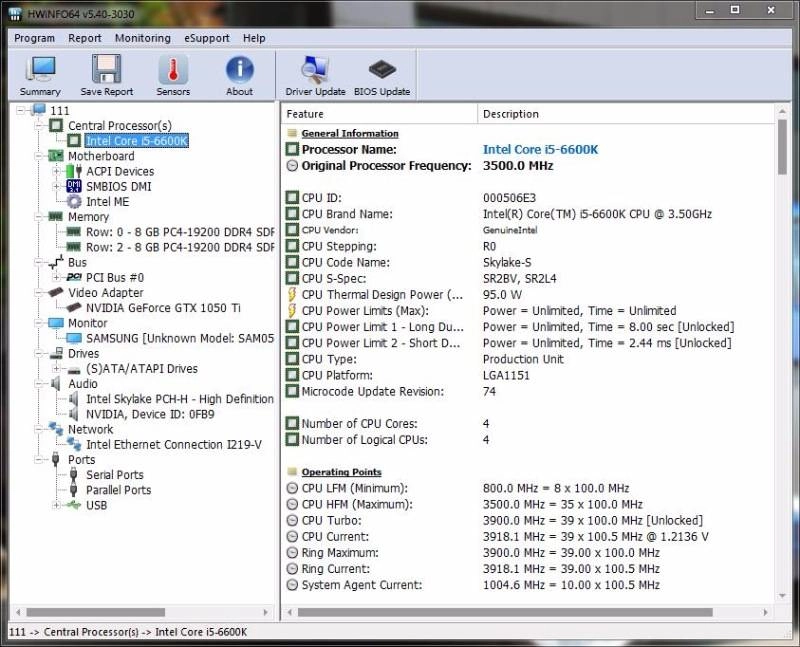
Task: Select Intel Ethernet Connection I219-V
Action: click(173, 445)
